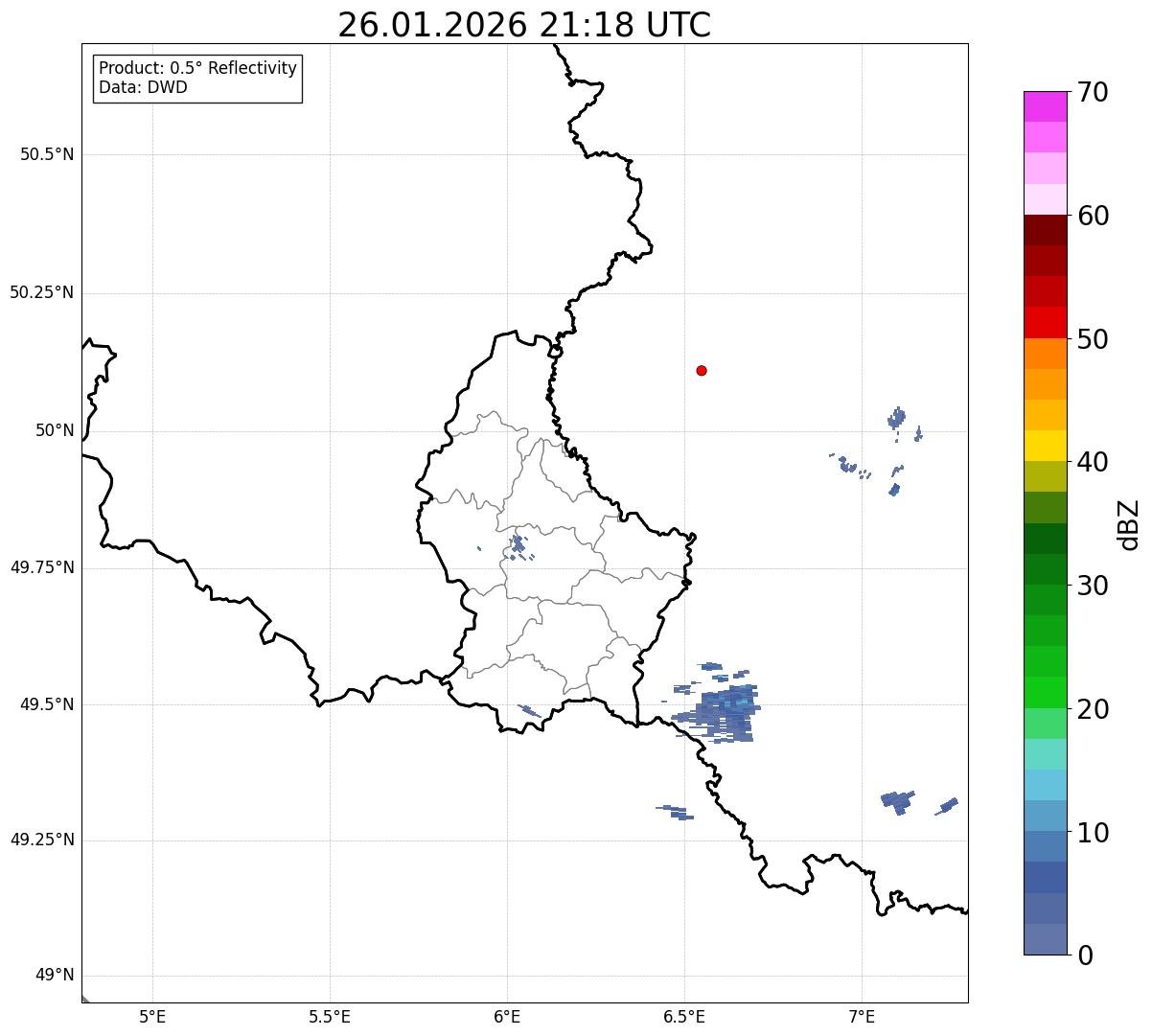Click the echo patch near 49.3°N 6.5°E
This screenshot has height=1036, width=1152.
point(676,812)
